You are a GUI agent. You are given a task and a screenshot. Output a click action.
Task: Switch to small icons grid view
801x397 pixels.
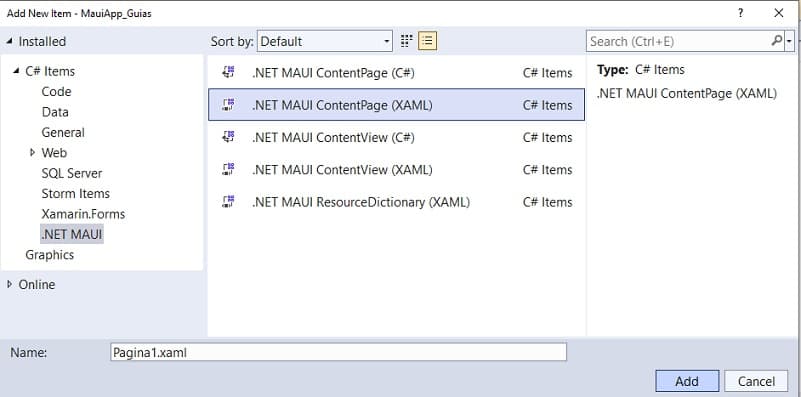(407, 41)
